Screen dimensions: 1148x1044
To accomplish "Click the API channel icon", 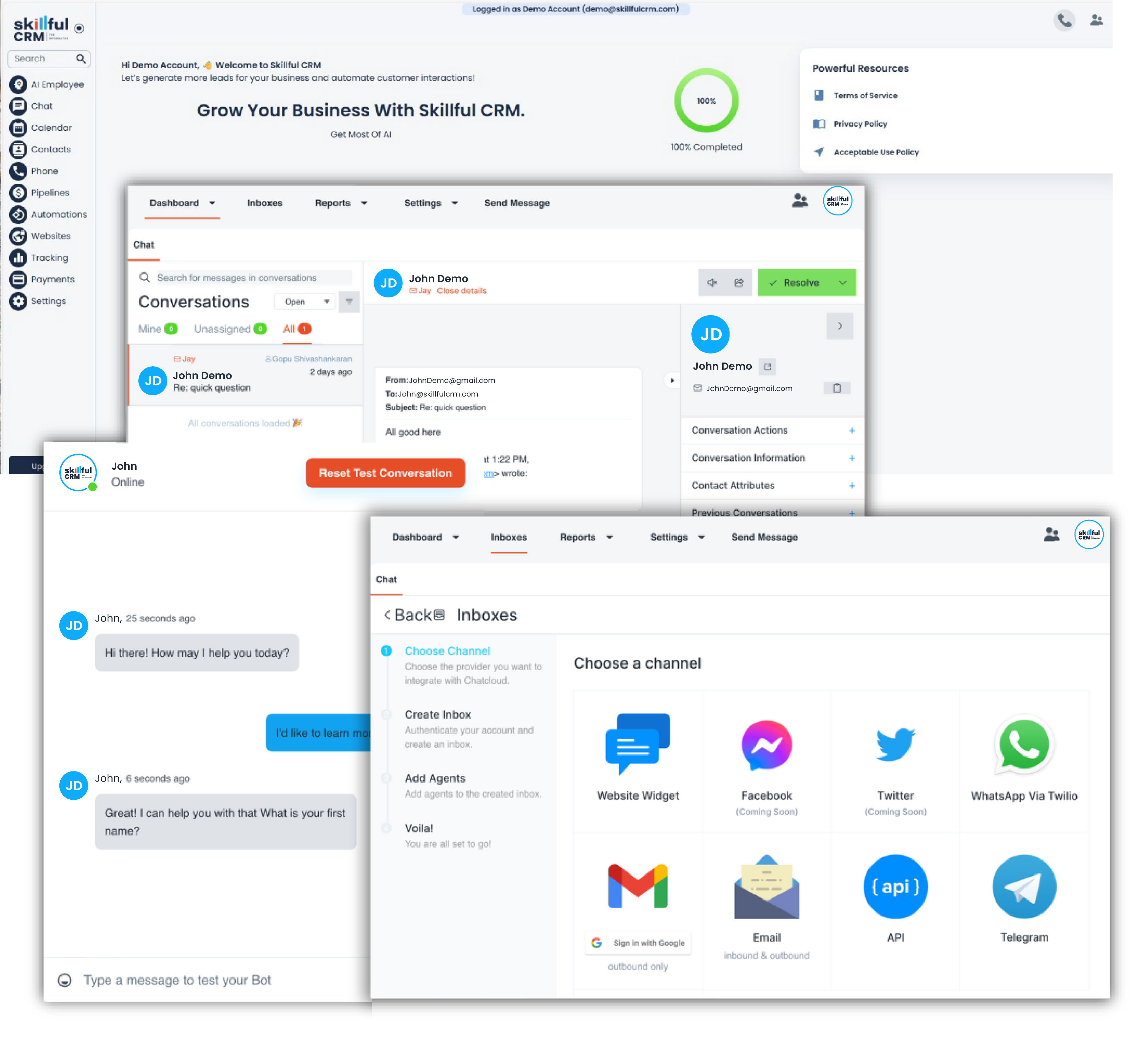I will point(895,886).
